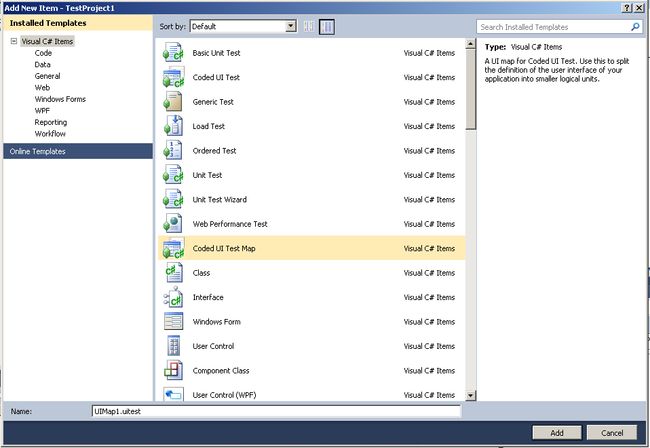Click the Coded UI Test Map icon
Screen dimensions: 650x448
[x=173, y=248]
